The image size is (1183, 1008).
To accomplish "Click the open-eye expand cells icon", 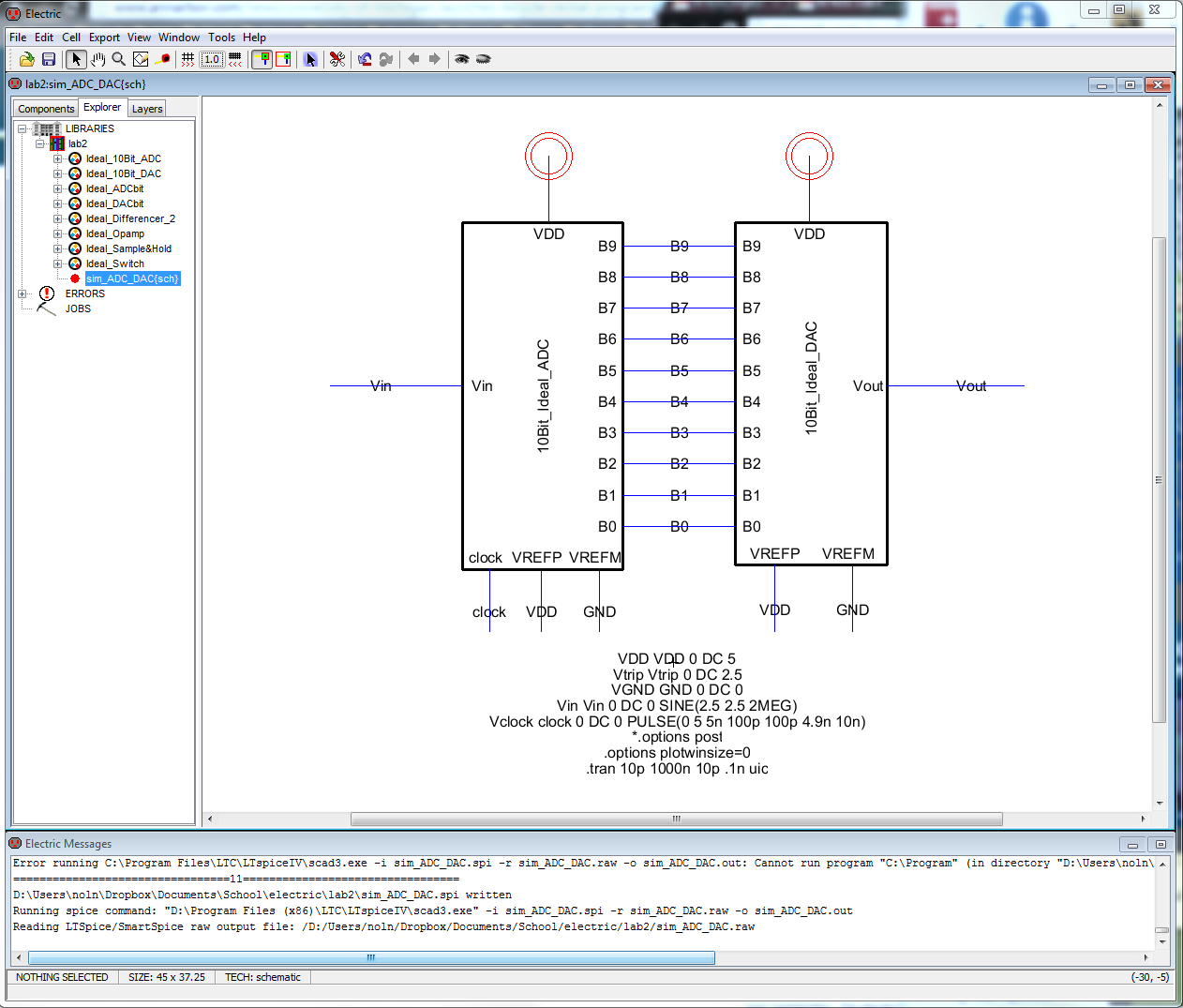I will point(461,59).
